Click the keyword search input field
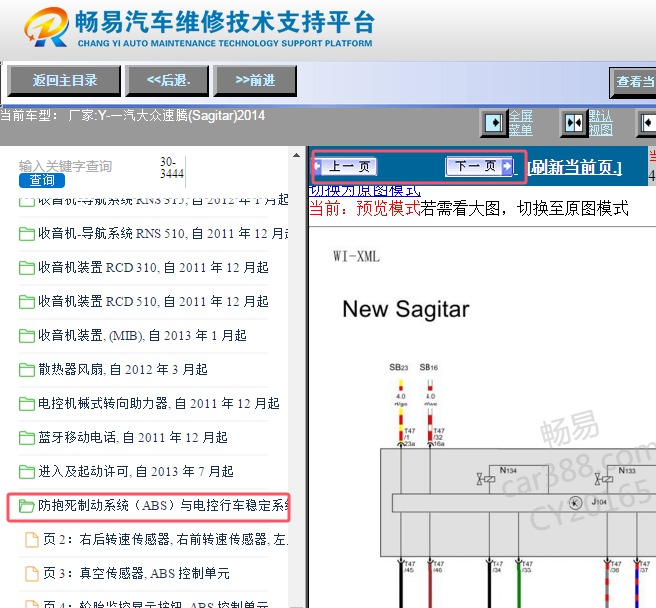 (x=84, y=166)
